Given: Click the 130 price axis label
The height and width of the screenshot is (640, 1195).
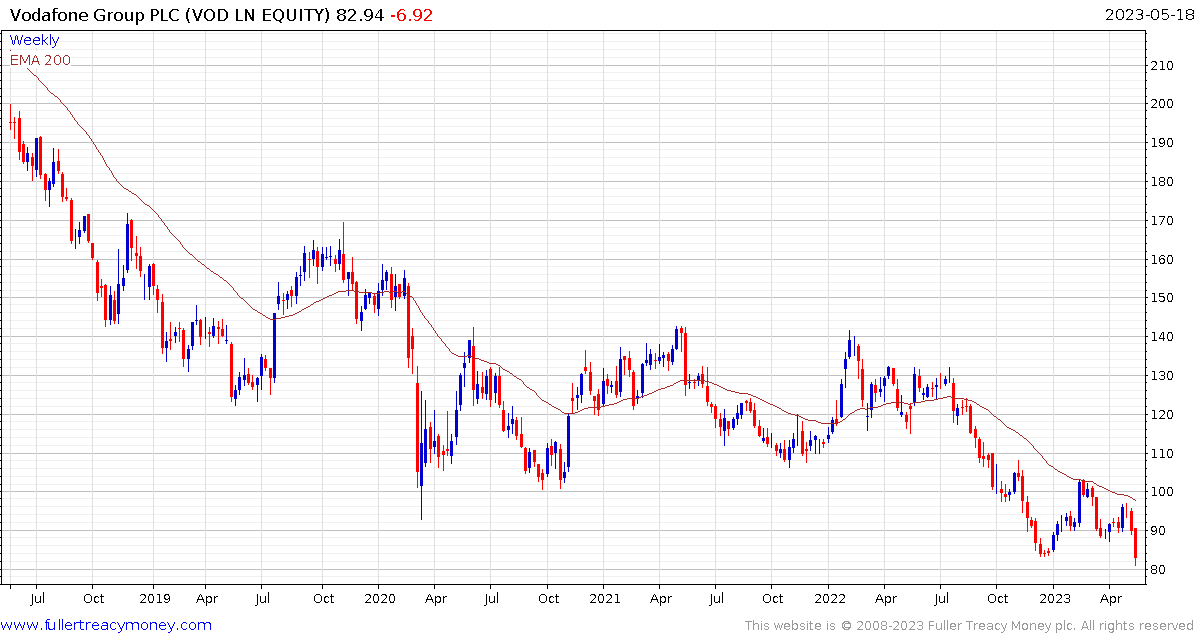Looking at the screenshot, I should [1162, 376].
